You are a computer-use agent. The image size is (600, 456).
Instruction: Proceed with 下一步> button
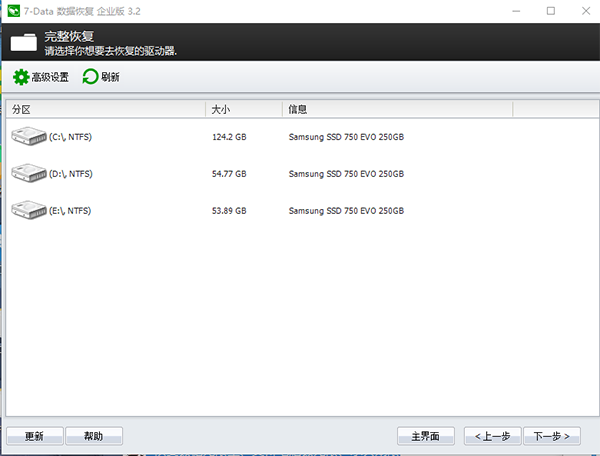coord(552,436)
